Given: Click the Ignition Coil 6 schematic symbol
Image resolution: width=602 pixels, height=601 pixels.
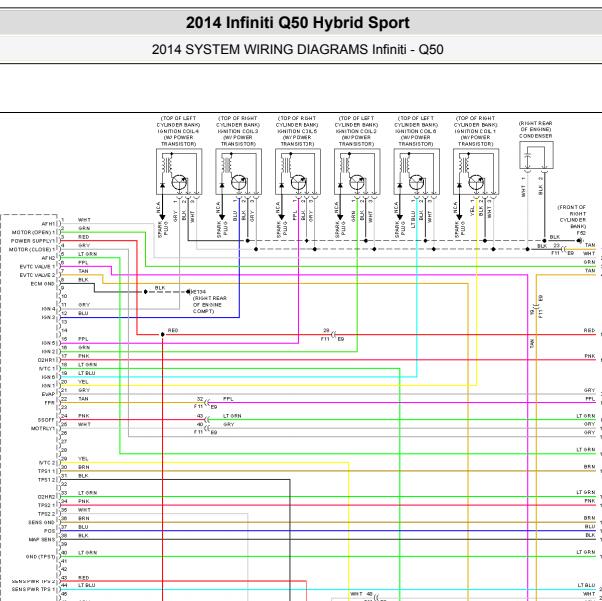Looking at the screenshot, I should pos(417,172).
